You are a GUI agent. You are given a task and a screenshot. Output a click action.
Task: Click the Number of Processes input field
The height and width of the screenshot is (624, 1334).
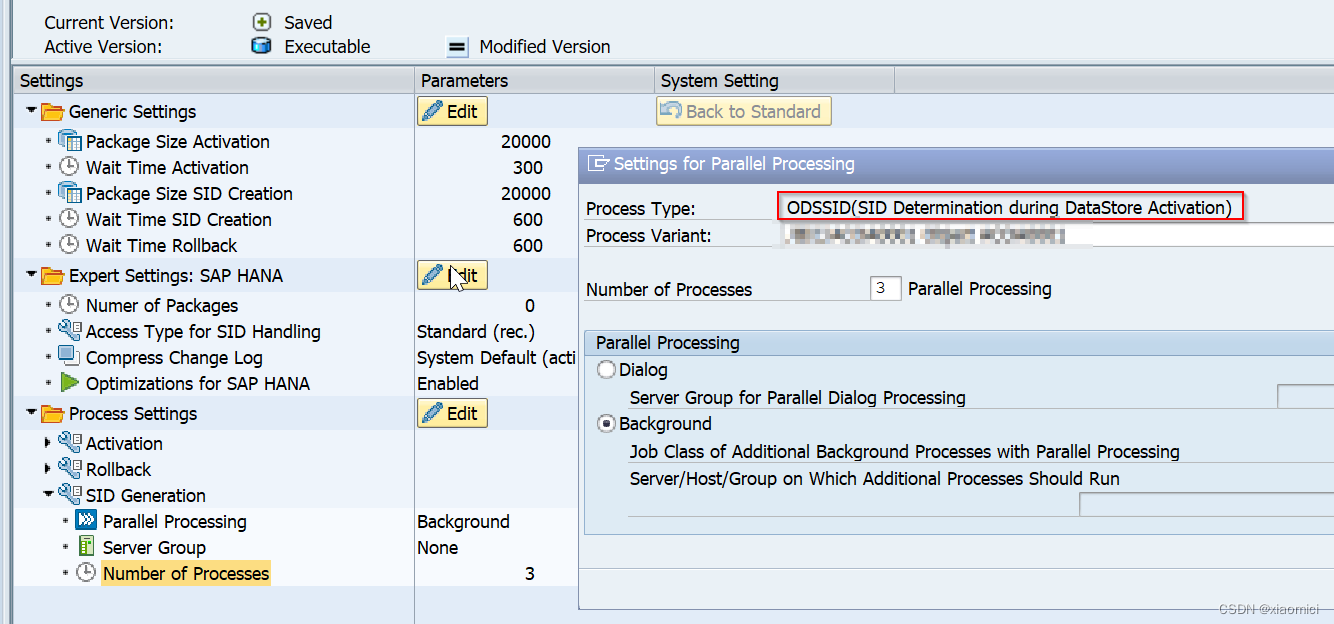click(886, 289)
